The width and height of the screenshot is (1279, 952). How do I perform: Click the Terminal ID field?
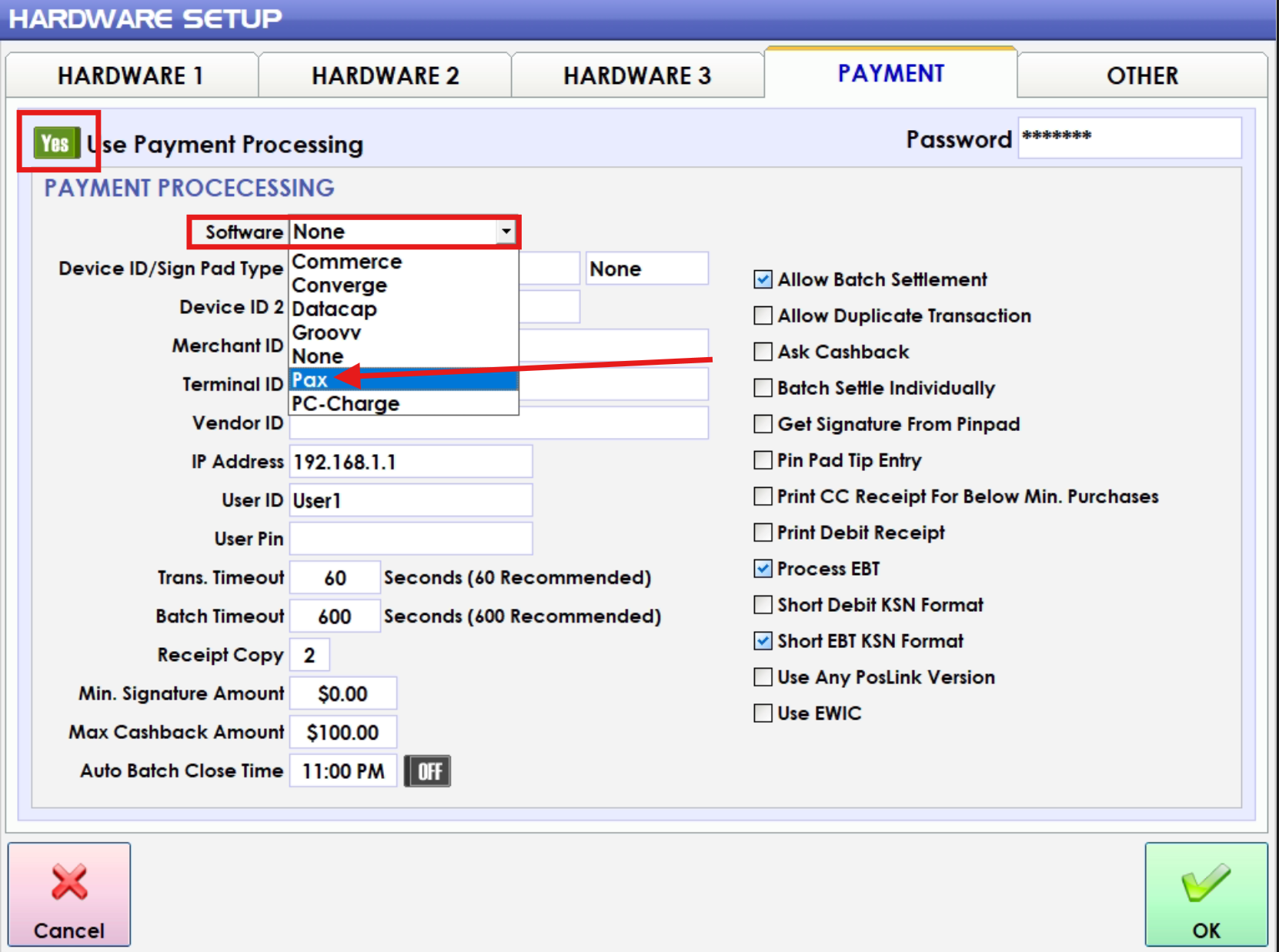[x=613, y=384]
